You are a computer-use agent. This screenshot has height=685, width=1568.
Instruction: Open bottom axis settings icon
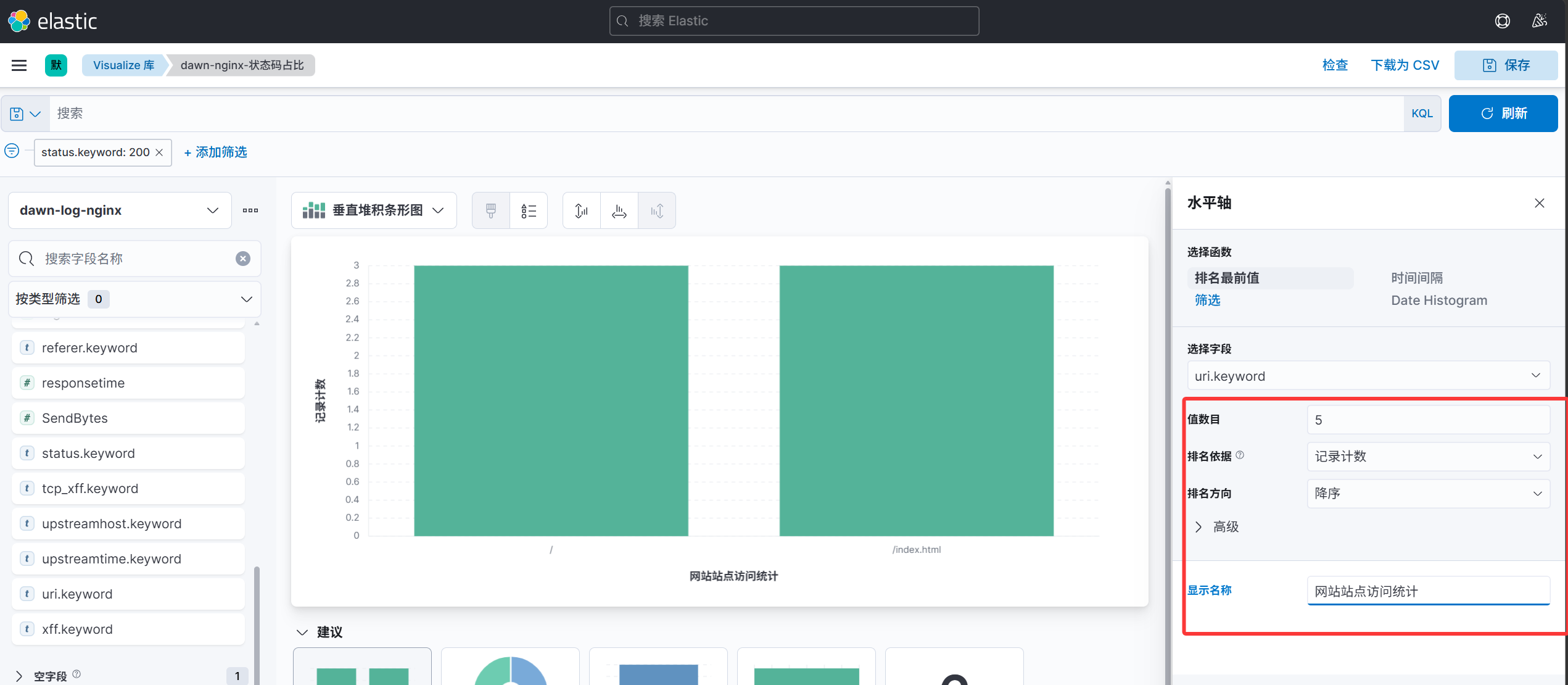[619, 210]
